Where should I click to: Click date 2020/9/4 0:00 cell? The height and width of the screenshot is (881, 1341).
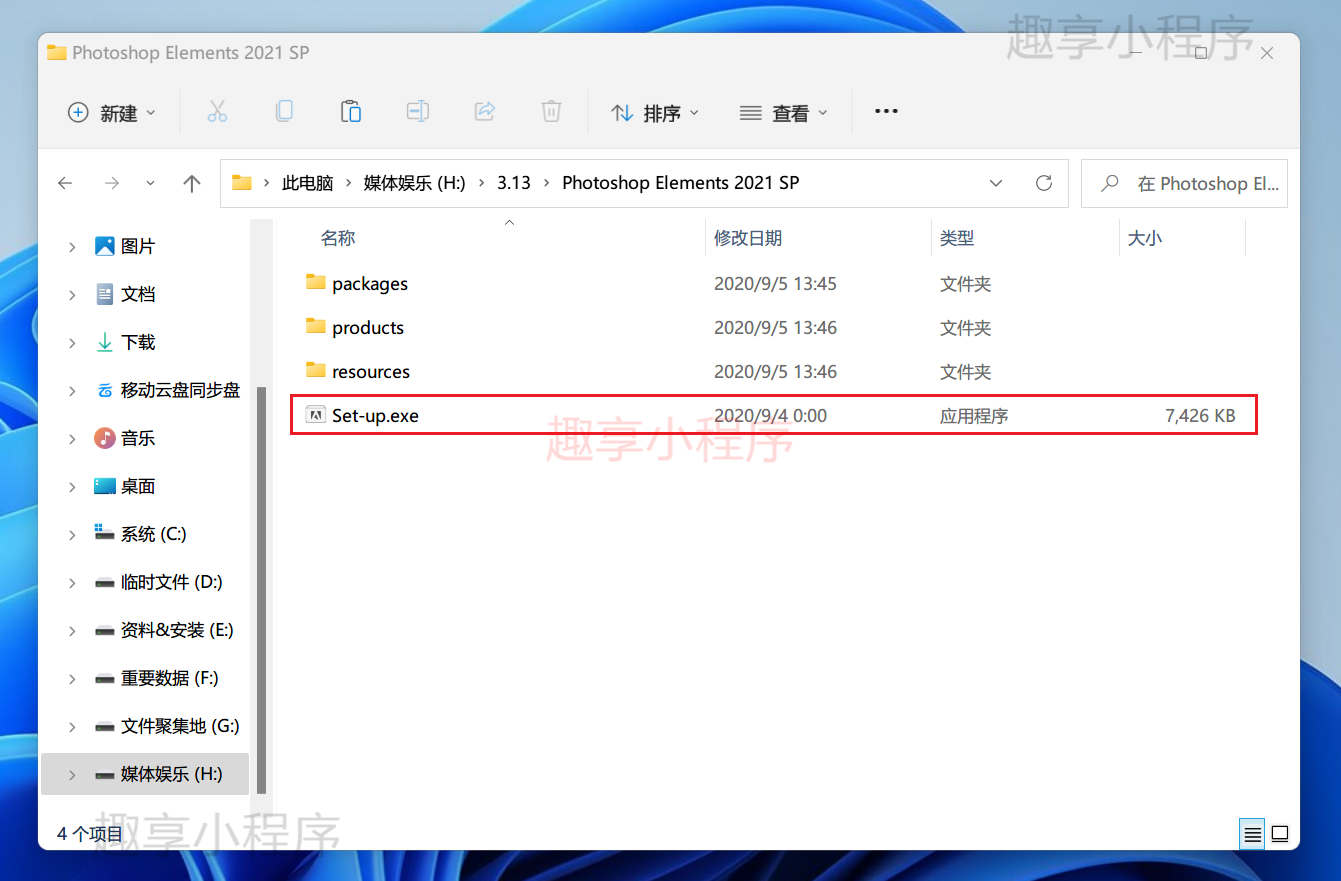(x=770, y=416)
